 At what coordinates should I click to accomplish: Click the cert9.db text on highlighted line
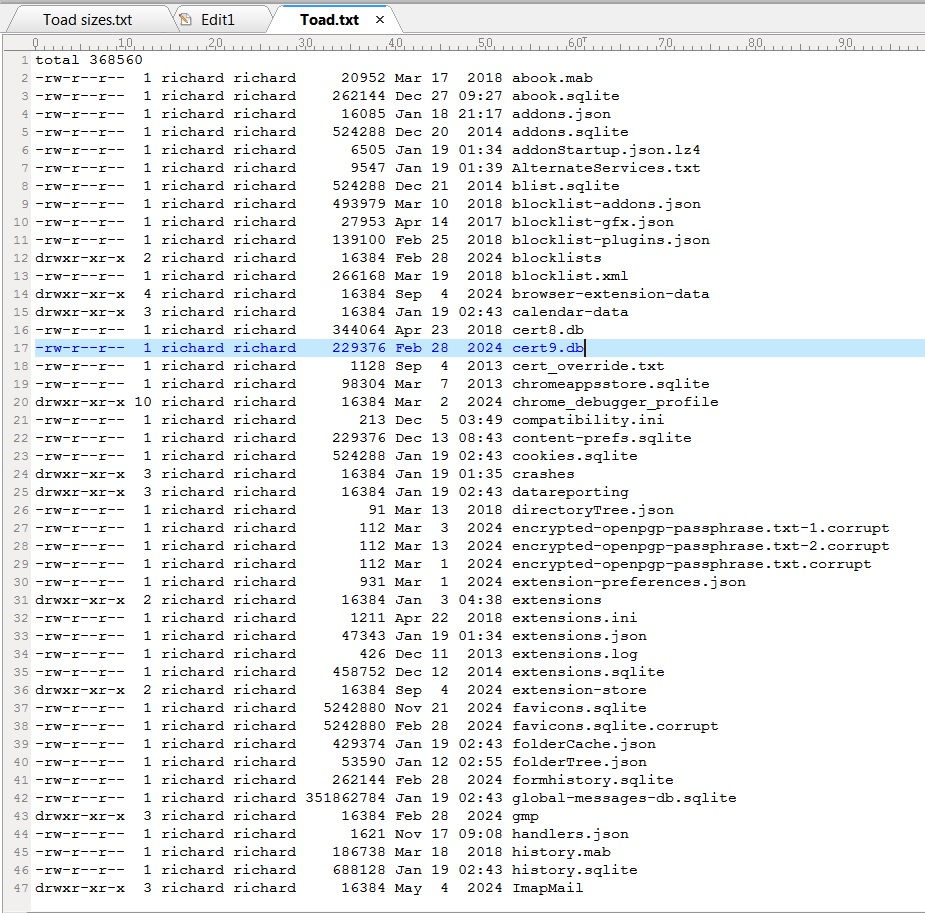pyautogui.click(x=547, y=348)
